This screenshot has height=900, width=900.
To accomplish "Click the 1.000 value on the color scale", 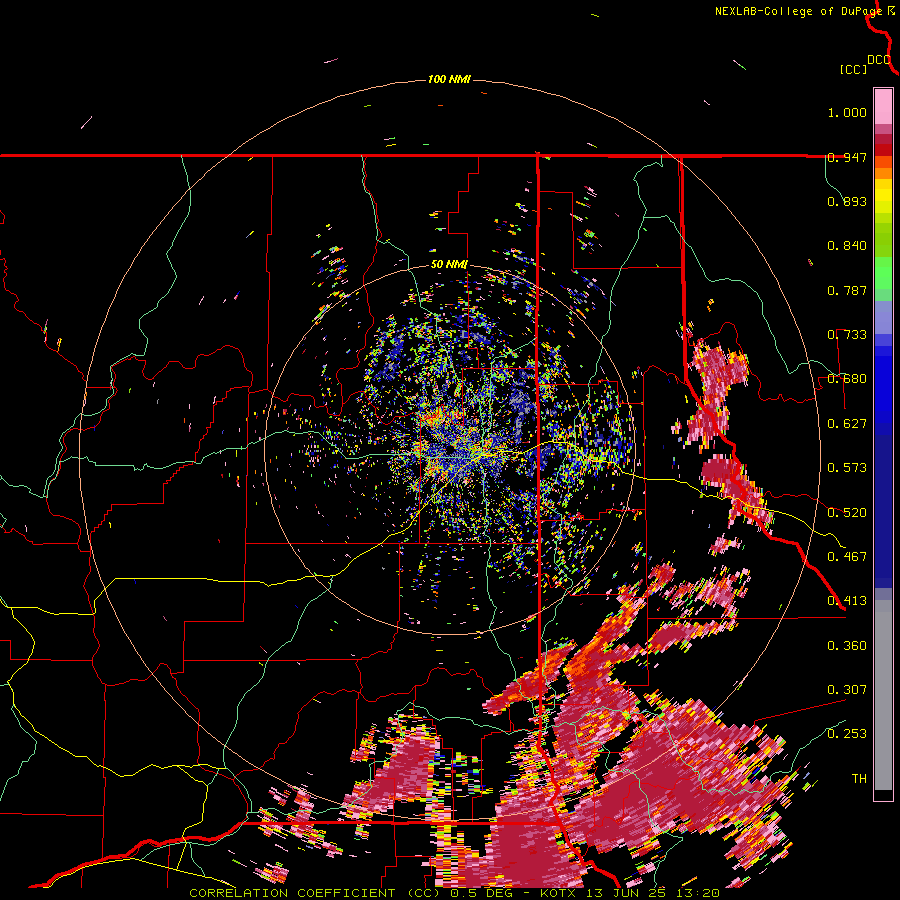I will coord(847,112).
